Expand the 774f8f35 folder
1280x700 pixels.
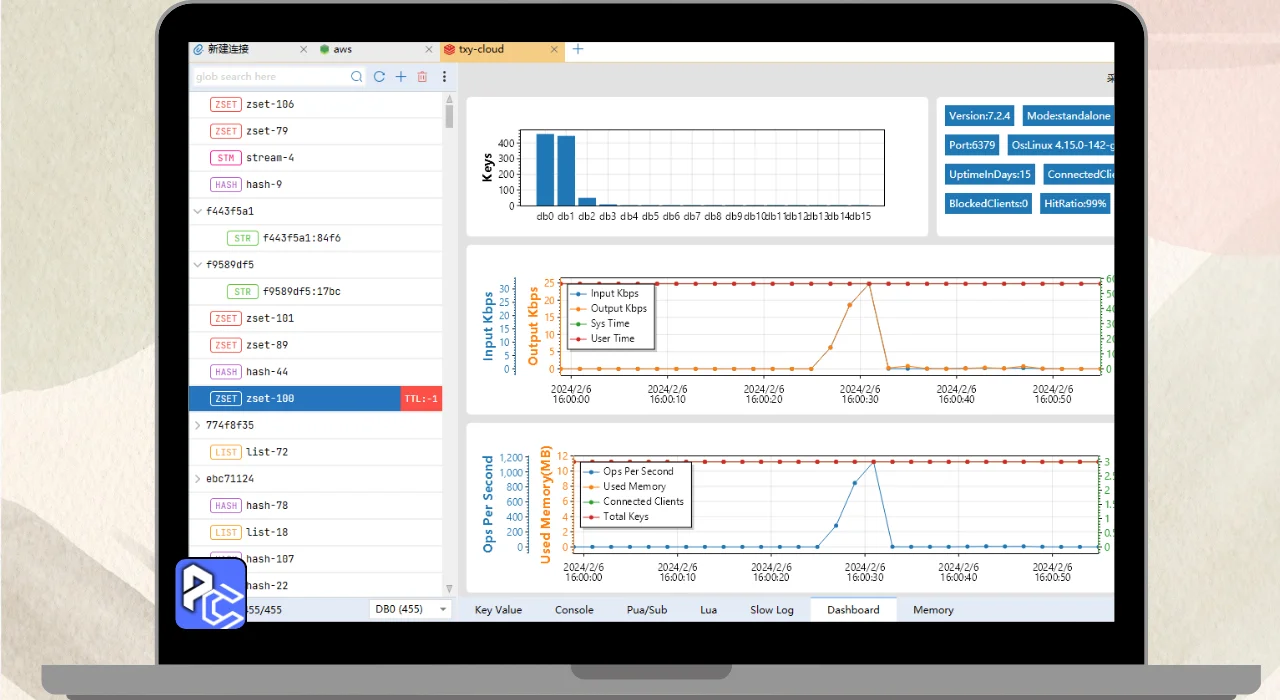197,425
